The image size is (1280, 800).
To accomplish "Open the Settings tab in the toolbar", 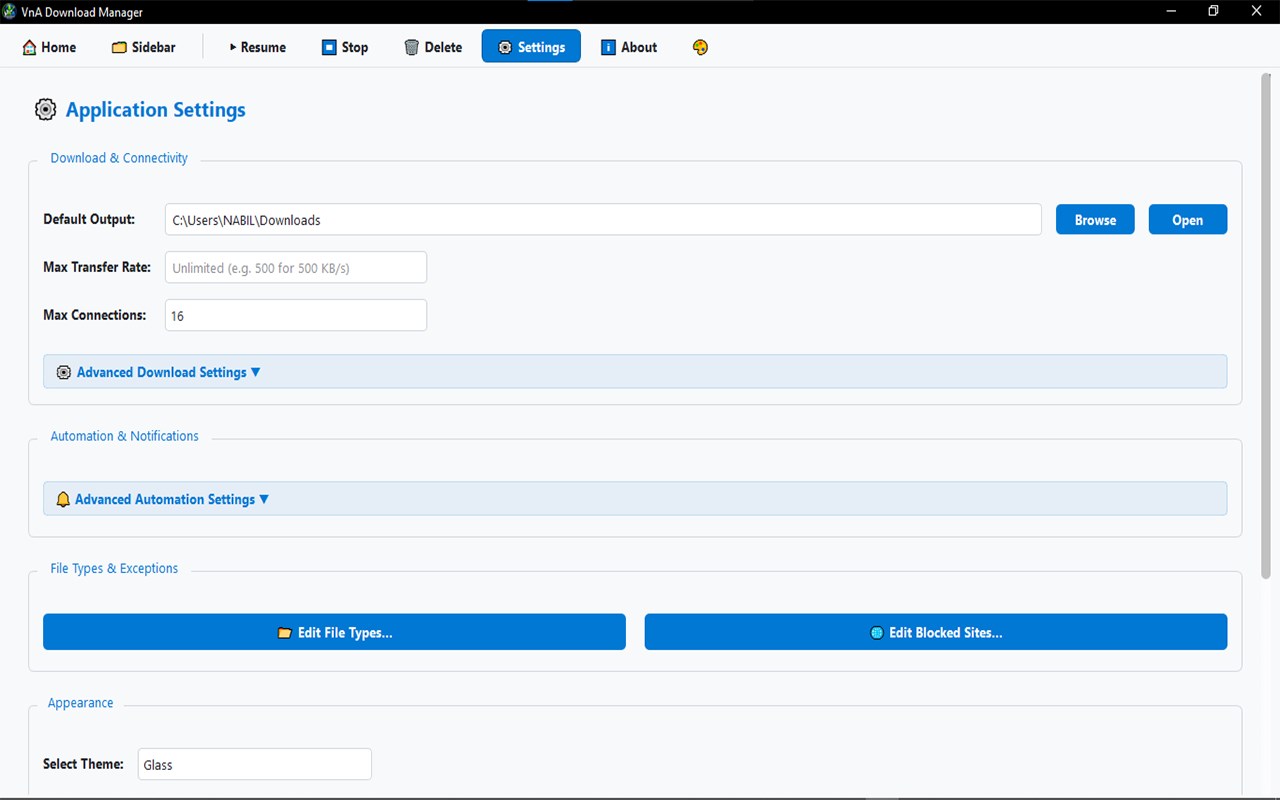I will pyautogui.click(x=531, y=47).
